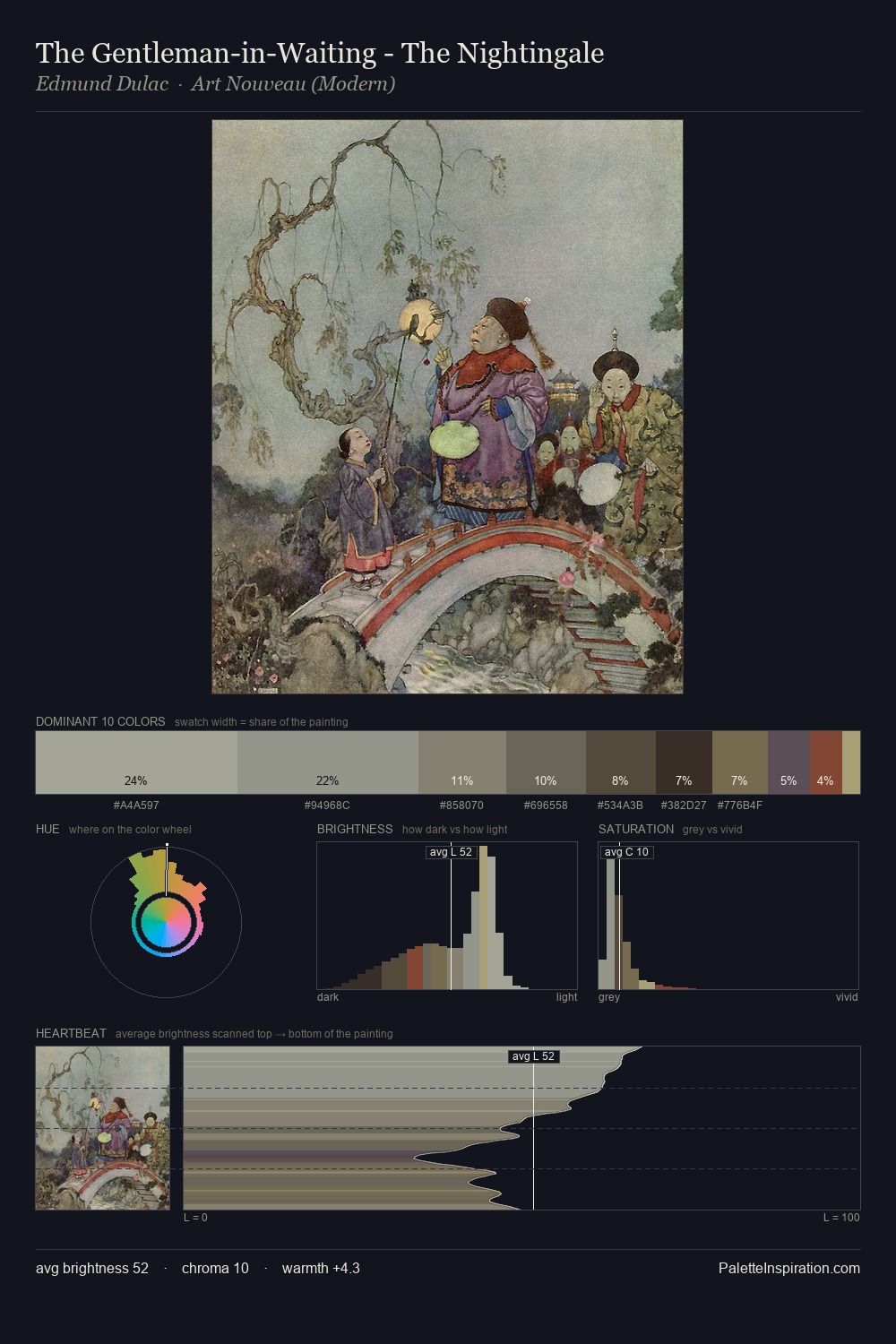896x1344 pixels.
Task: Click footer warmth +4.3 text
Action: (x=321, y=1268)
